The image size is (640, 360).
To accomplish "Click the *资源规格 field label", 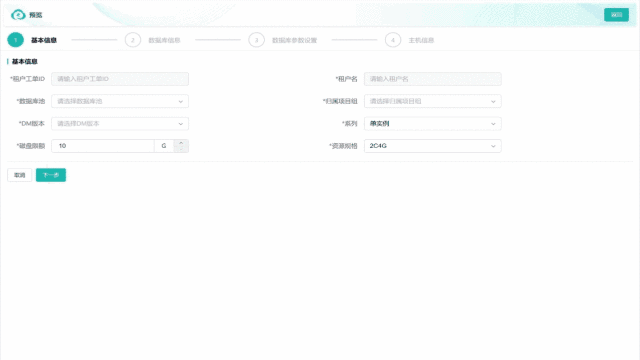I will (x=343, y=146).
